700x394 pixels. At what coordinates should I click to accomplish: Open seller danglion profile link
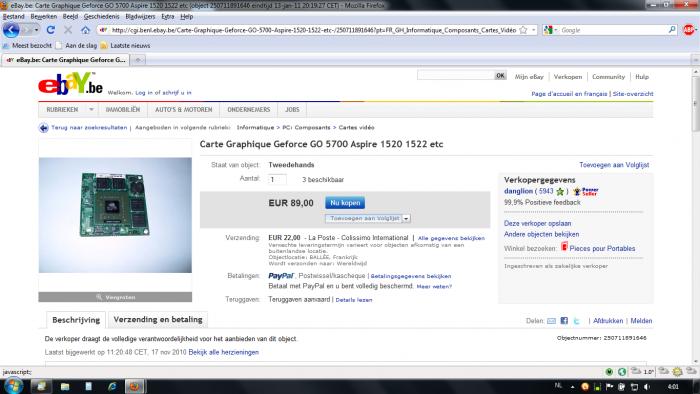pyautogui.click(x=518, y=191)
